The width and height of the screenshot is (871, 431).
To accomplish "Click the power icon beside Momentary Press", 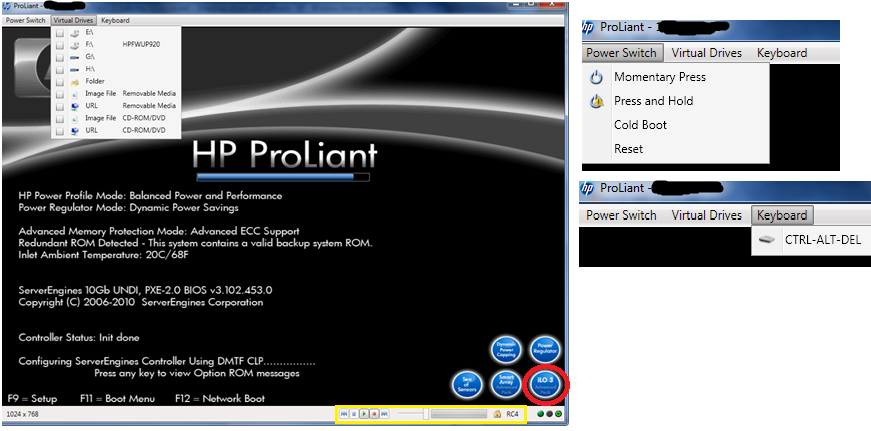I will point(596,77).
